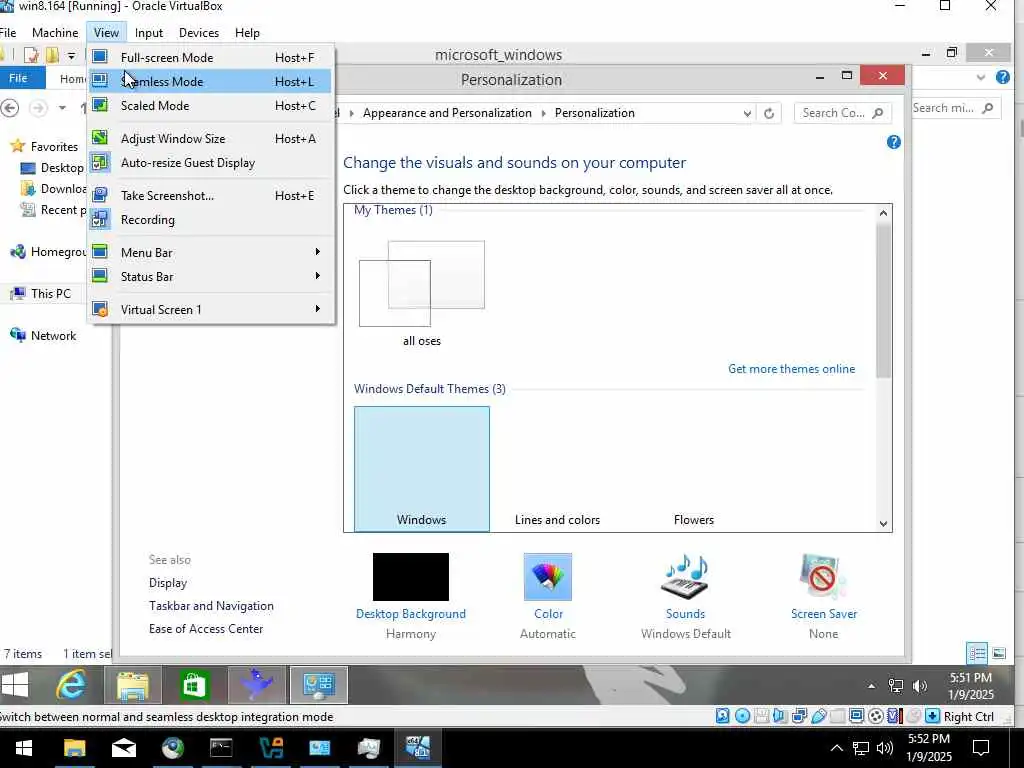Open the Ease of Access Center link
Viewport: 1024px width, 768px height.
click(206, 629)
